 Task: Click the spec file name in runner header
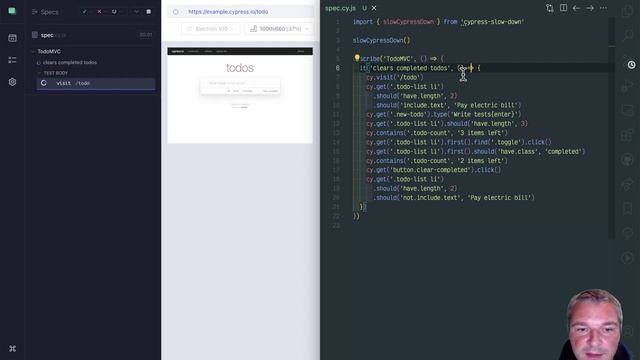[53, 35]
